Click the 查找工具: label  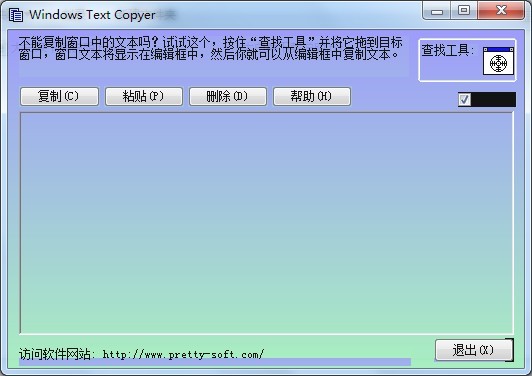coord(448,51)
